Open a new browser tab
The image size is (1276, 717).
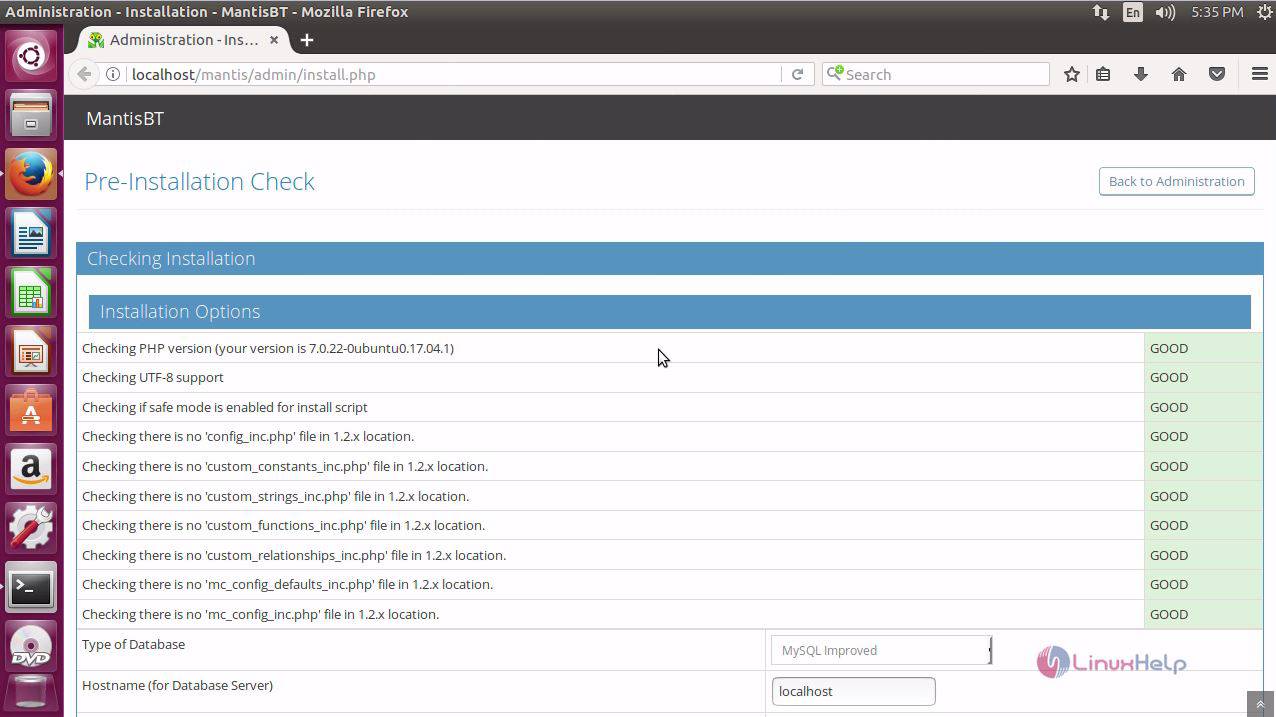(x=307, y=40)
